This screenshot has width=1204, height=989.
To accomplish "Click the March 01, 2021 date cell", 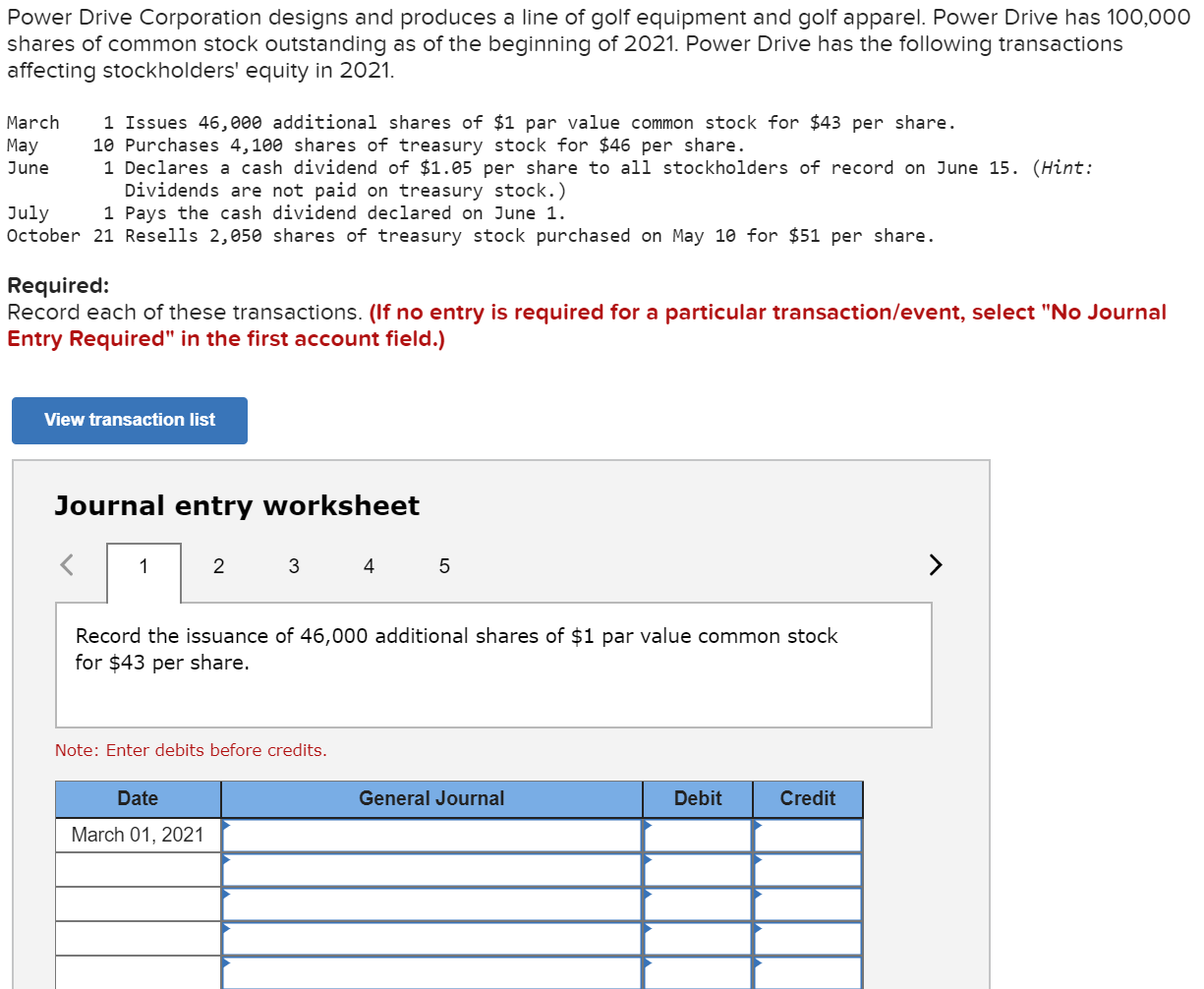I will click(x=138, y=836).
